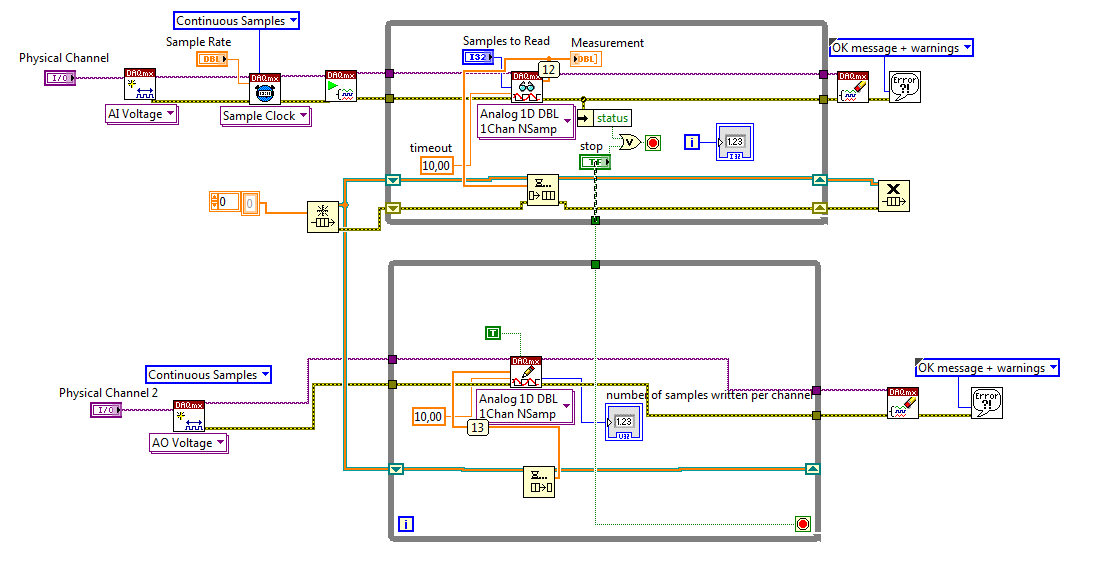Open the AO Voltage polymorphic selector

pyautogui.click(x=189, y=443)
